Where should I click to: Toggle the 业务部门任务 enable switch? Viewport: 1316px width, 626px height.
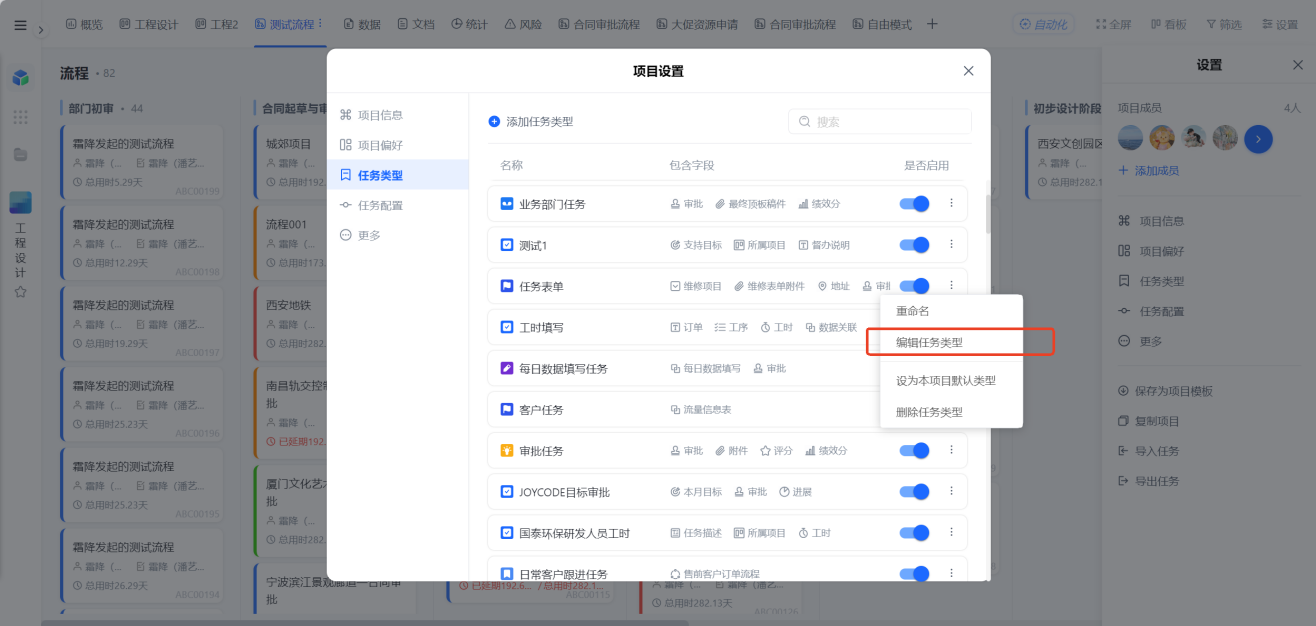tap(915, 204)
